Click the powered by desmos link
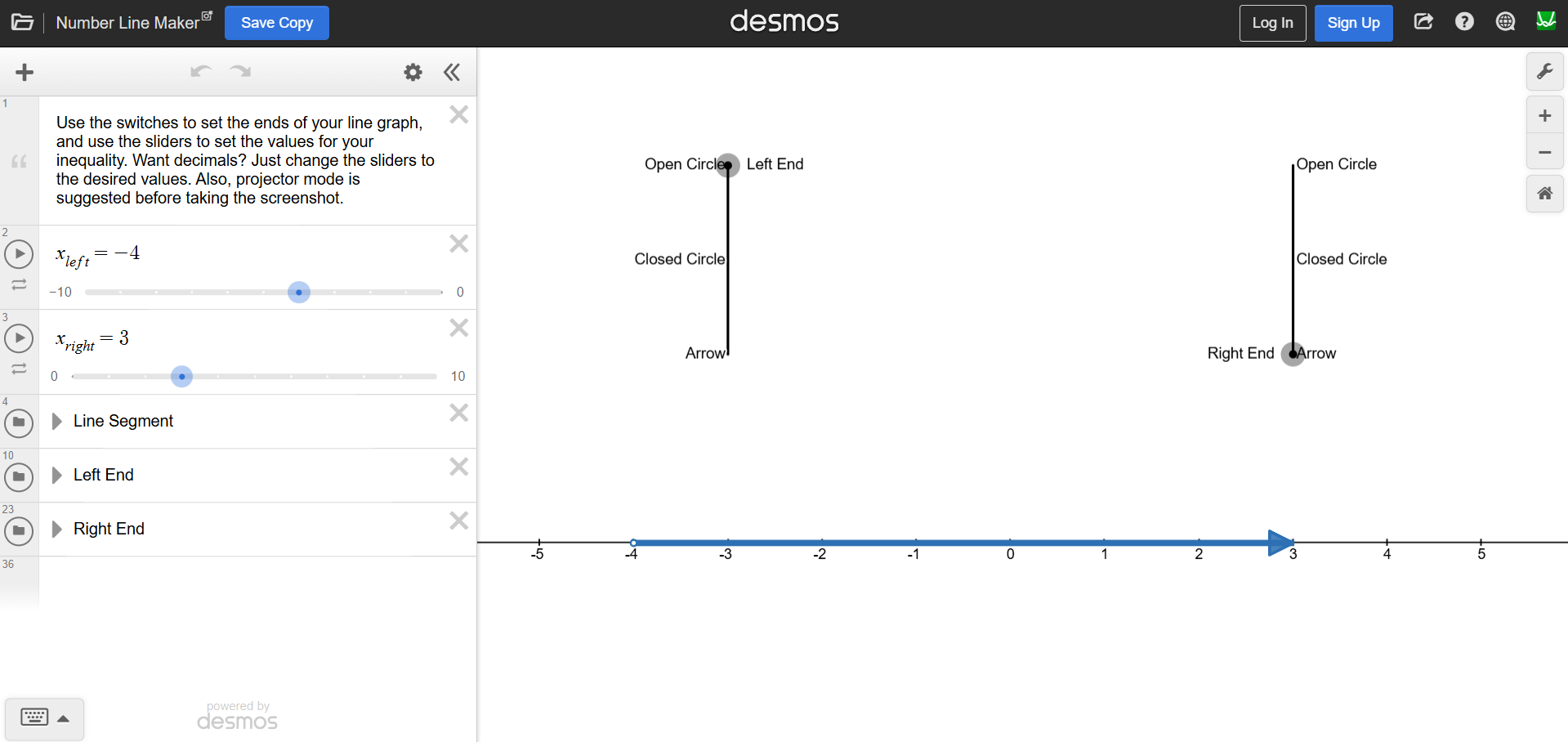This screenshot has height=742, width=1568. pyautogui.click(x=237, y=715)
